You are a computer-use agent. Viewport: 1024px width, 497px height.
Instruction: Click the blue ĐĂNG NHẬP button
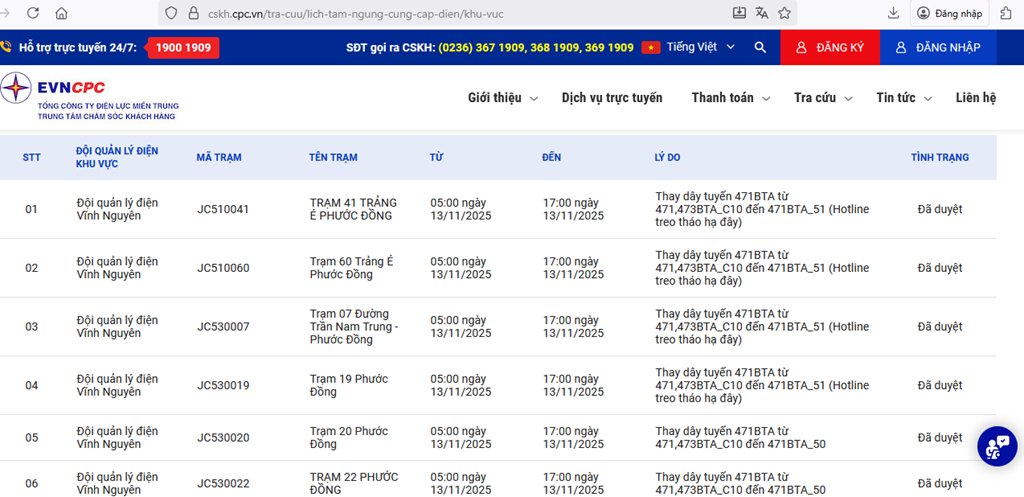click(x=937, y=47)
